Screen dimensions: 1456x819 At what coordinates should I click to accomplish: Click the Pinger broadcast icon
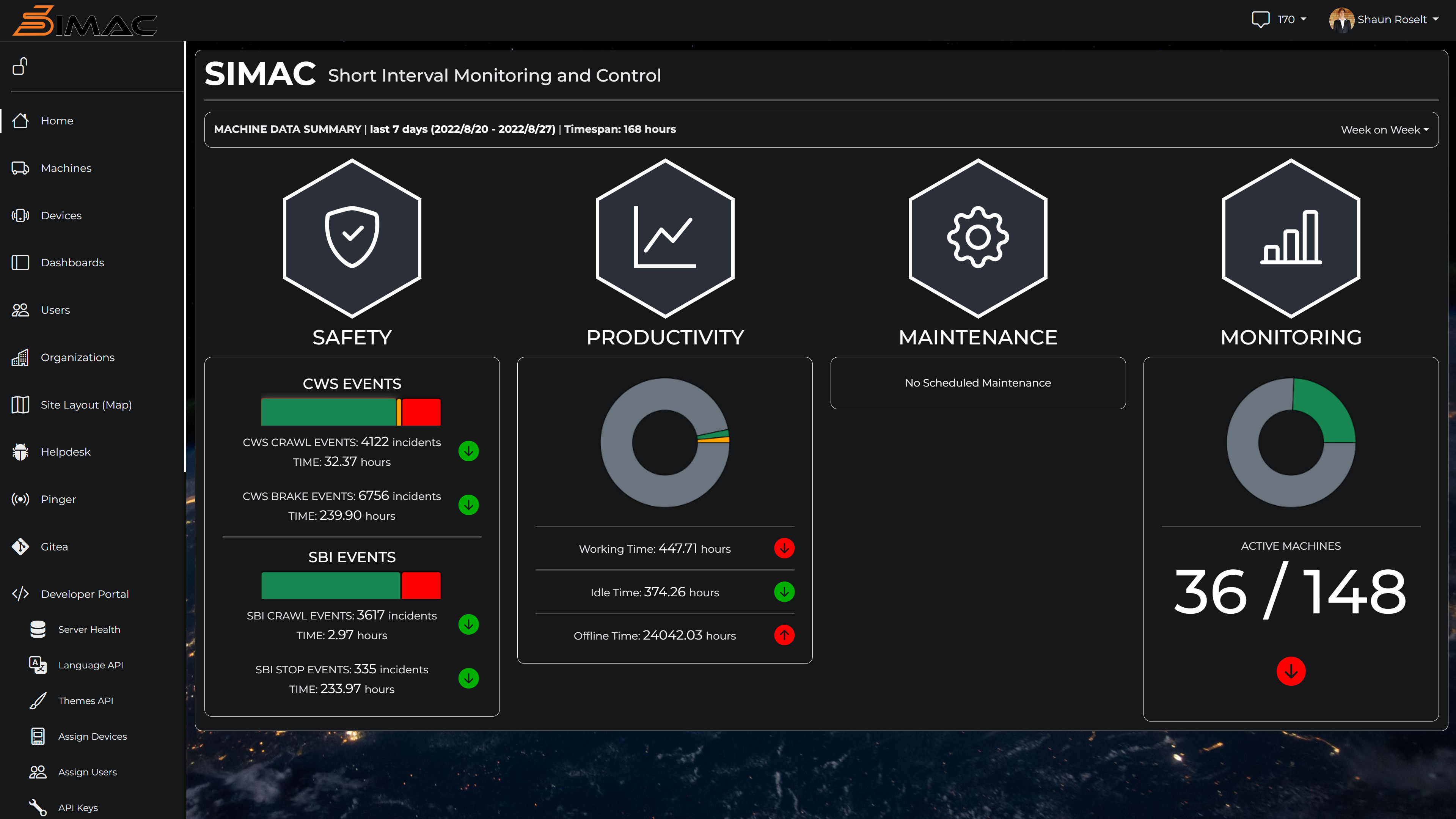20,499
